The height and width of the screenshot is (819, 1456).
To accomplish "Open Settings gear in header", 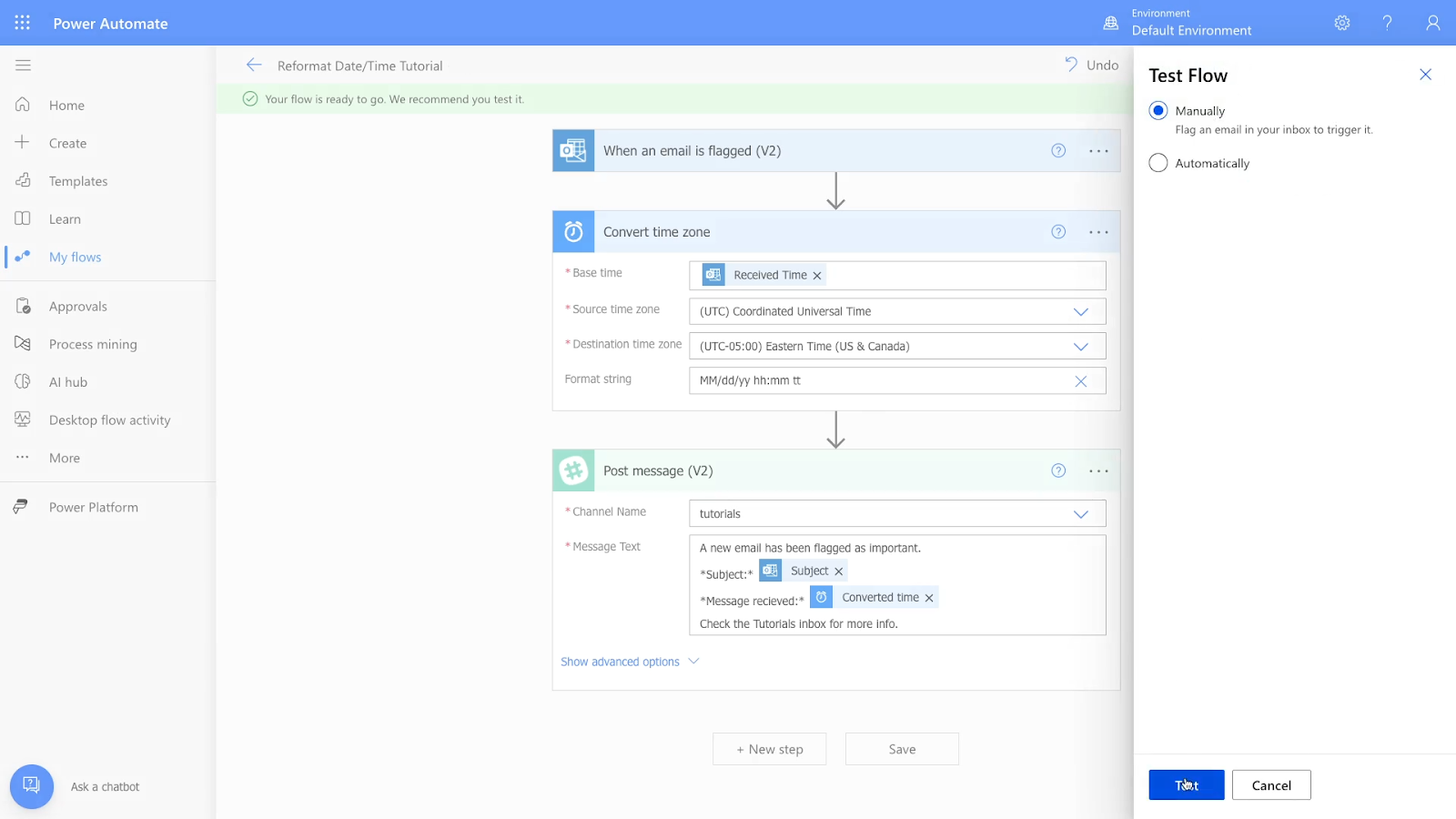I will [x=1342, y=23].
